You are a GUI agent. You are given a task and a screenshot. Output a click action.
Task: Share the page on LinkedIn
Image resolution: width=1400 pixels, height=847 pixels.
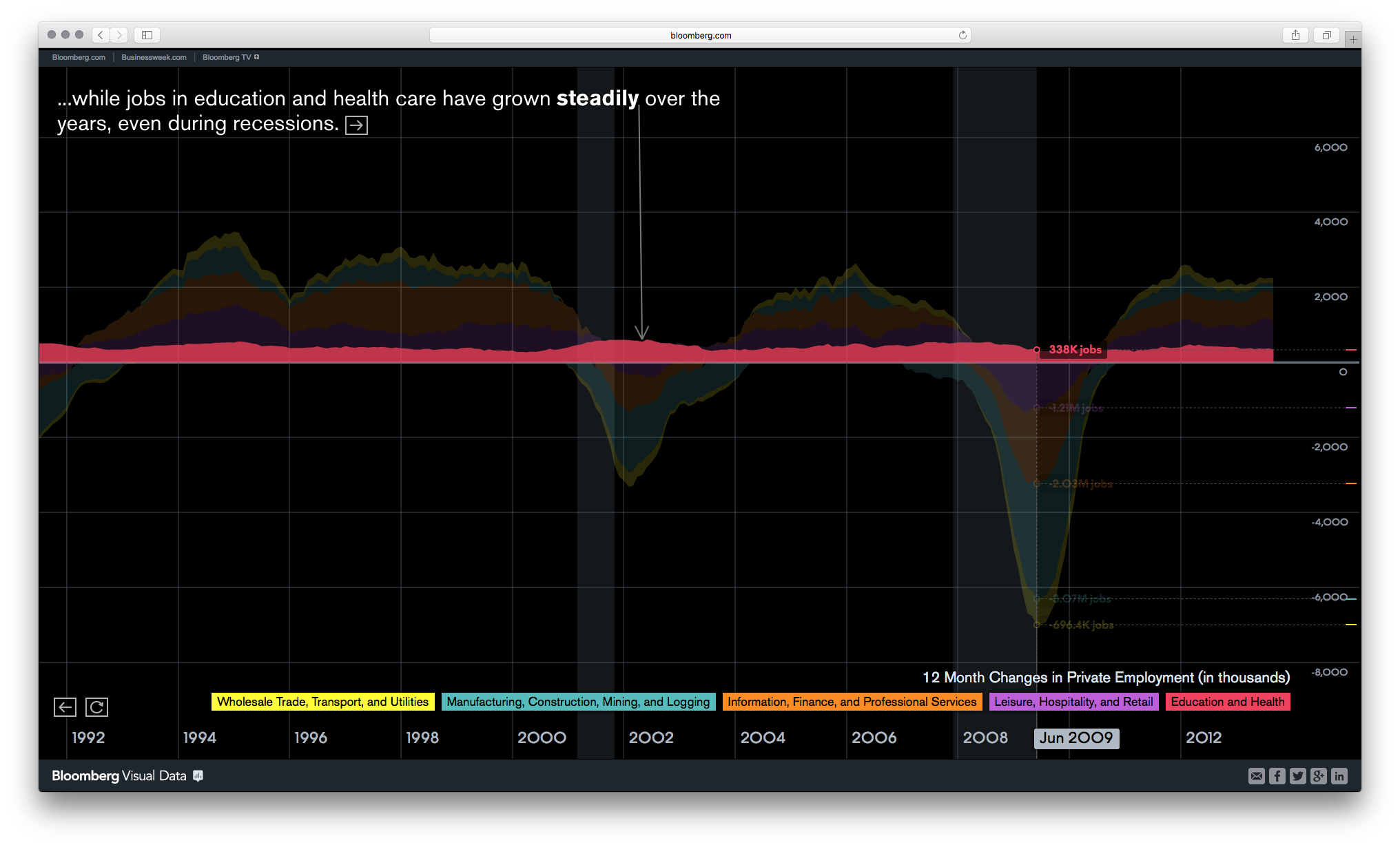tap(1339, 776)
